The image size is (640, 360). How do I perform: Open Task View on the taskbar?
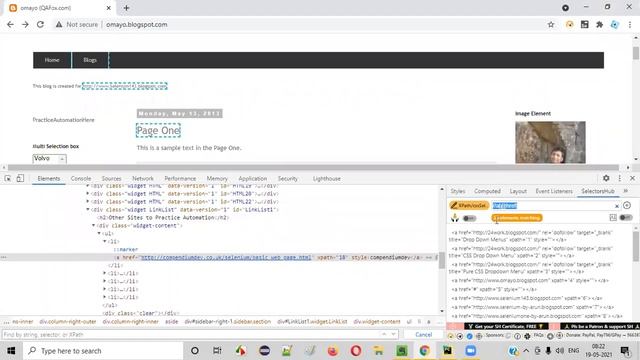(x=217, y=351)
